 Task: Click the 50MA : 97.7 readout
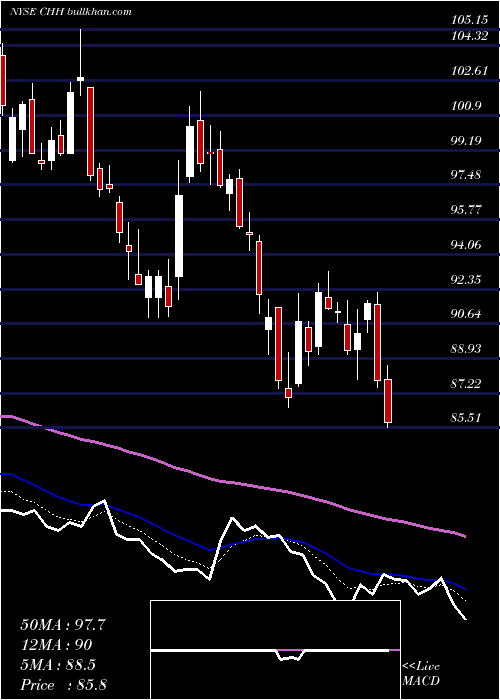63,625
